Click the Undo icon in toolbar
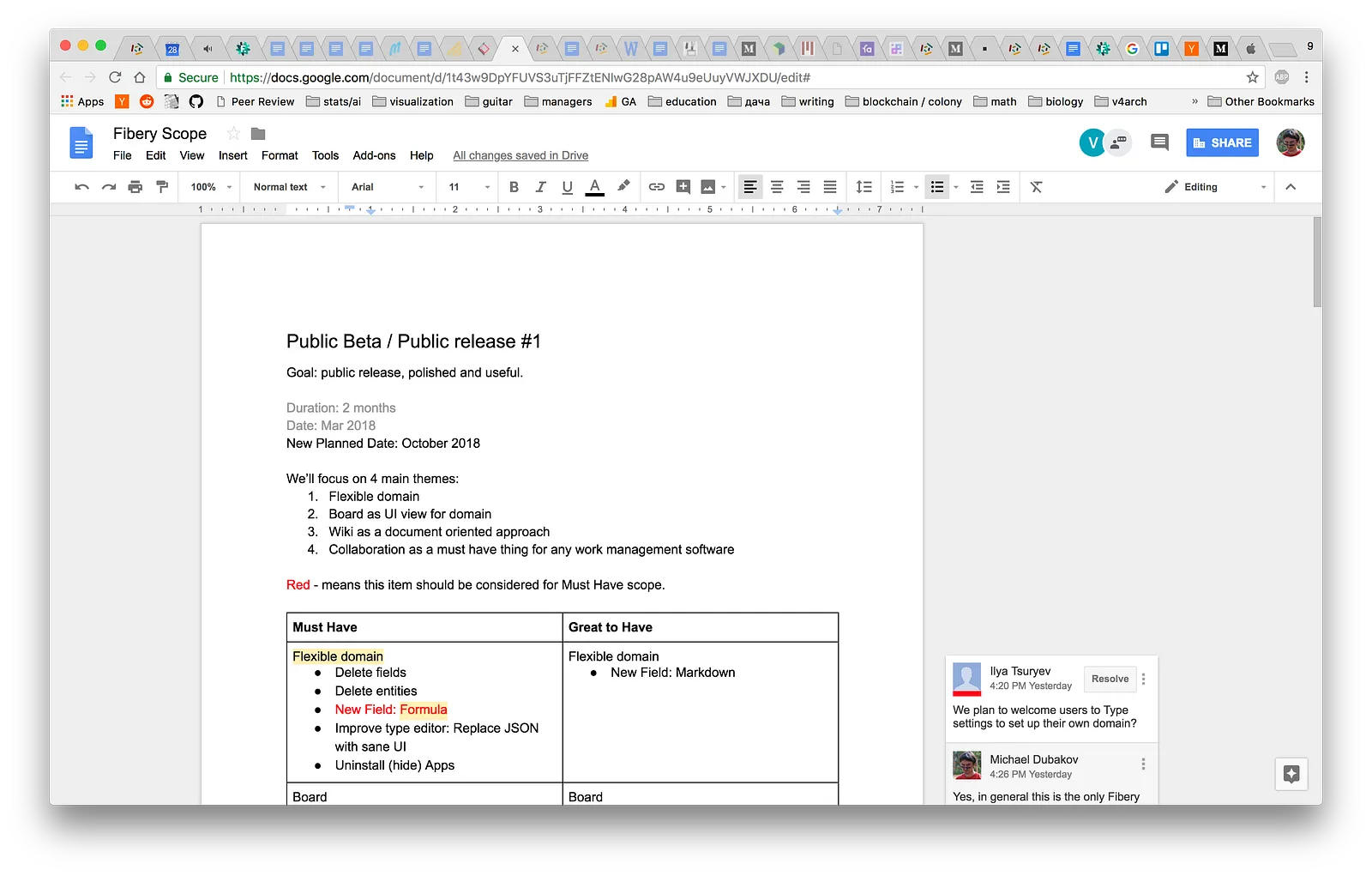This screenshot has width=1372, height=876. [81, 187]
